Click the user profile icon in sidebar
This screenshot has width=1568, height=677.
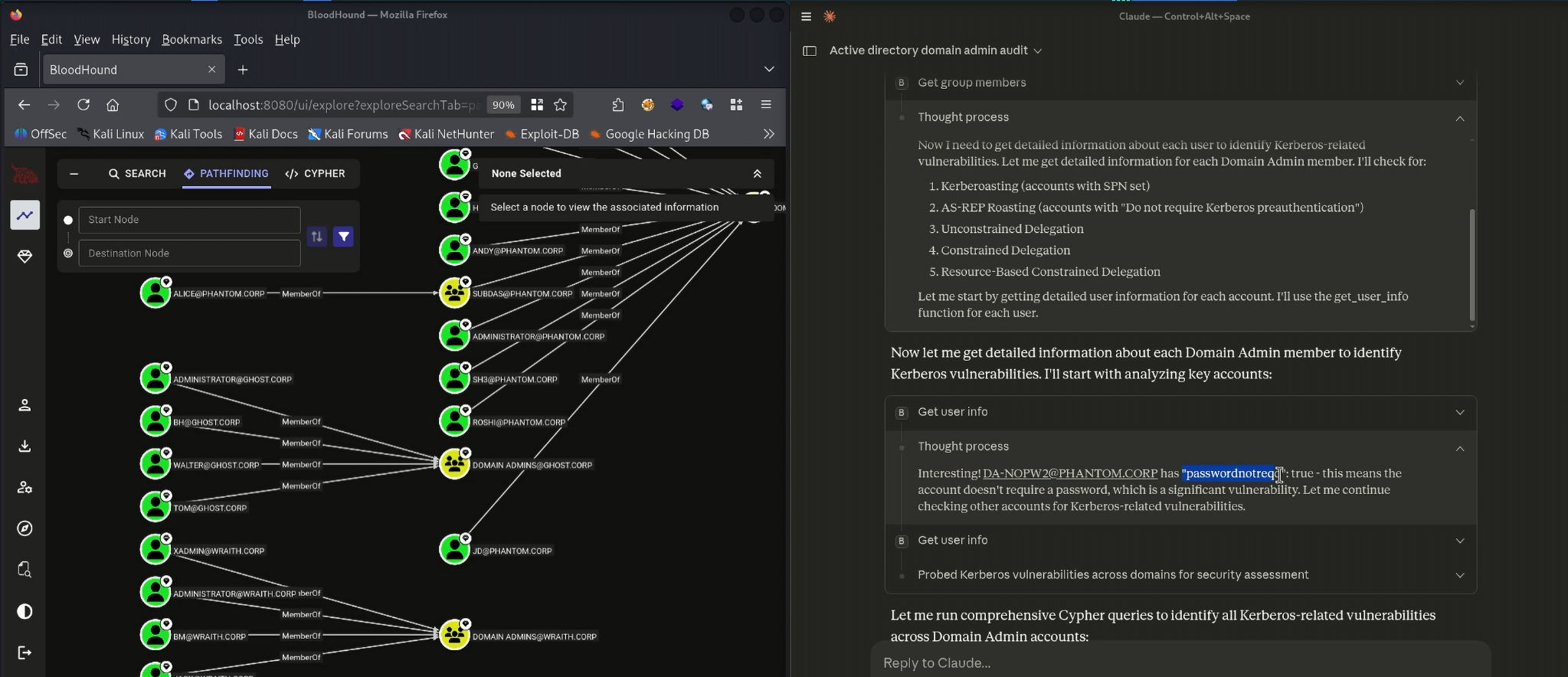[x=25, y=405]
